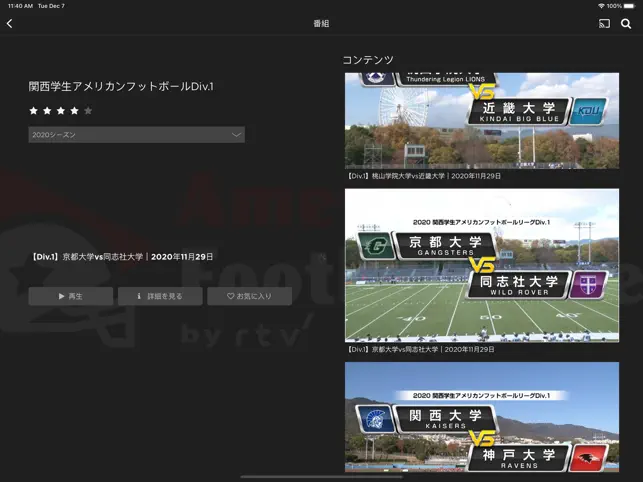Check the battery indicator in status bar
The image size is (643, 482).
629,6
